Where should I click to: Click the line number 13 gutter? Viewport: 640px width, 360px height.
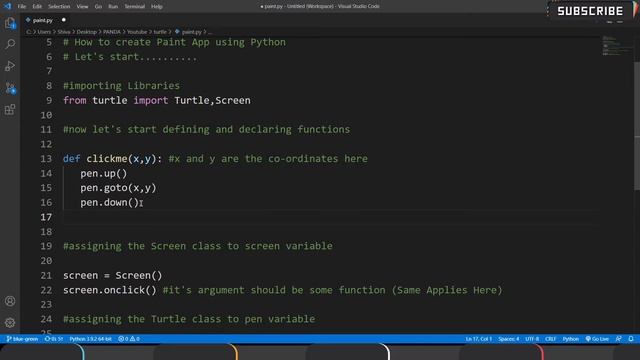click(x=46, y=159)
